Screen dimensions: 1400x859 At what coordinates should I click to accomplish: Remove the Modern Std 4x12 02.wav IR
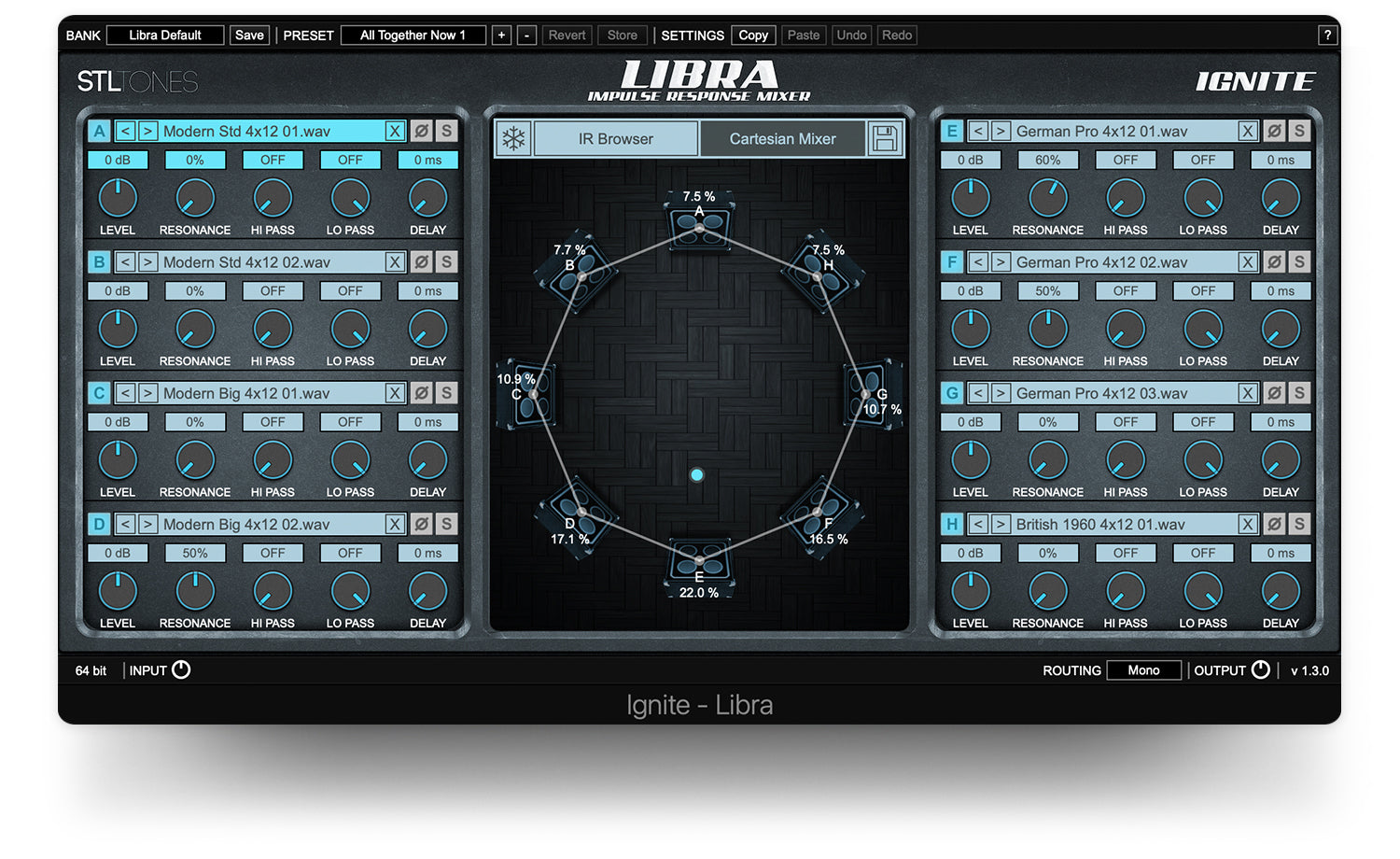395,262
